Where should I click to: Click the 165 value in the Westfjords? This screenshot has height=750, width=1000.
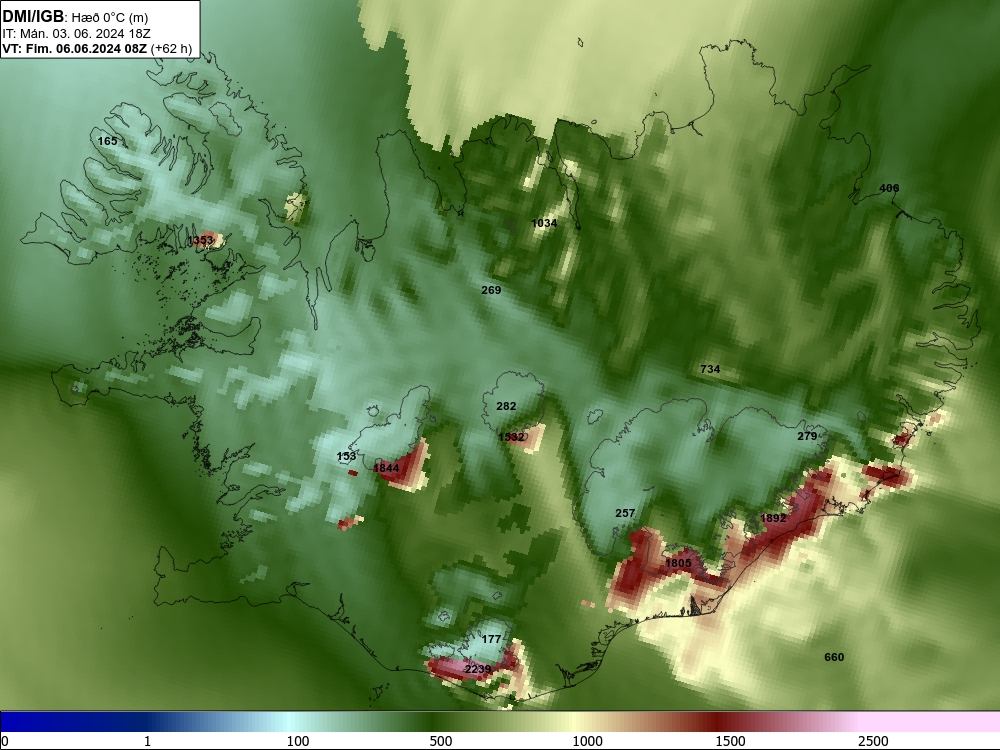(107, 141)
